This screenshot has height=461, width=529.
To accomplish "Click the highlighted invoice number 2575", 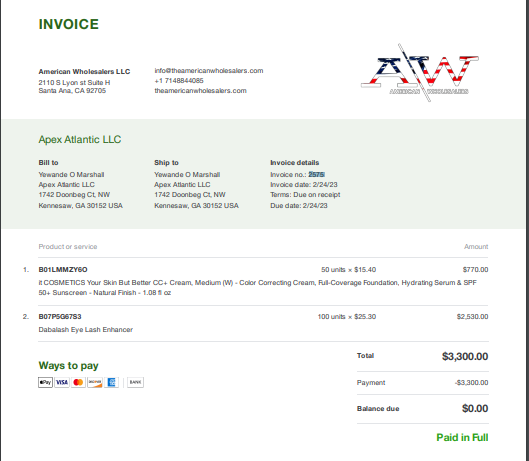I will 316,174.
